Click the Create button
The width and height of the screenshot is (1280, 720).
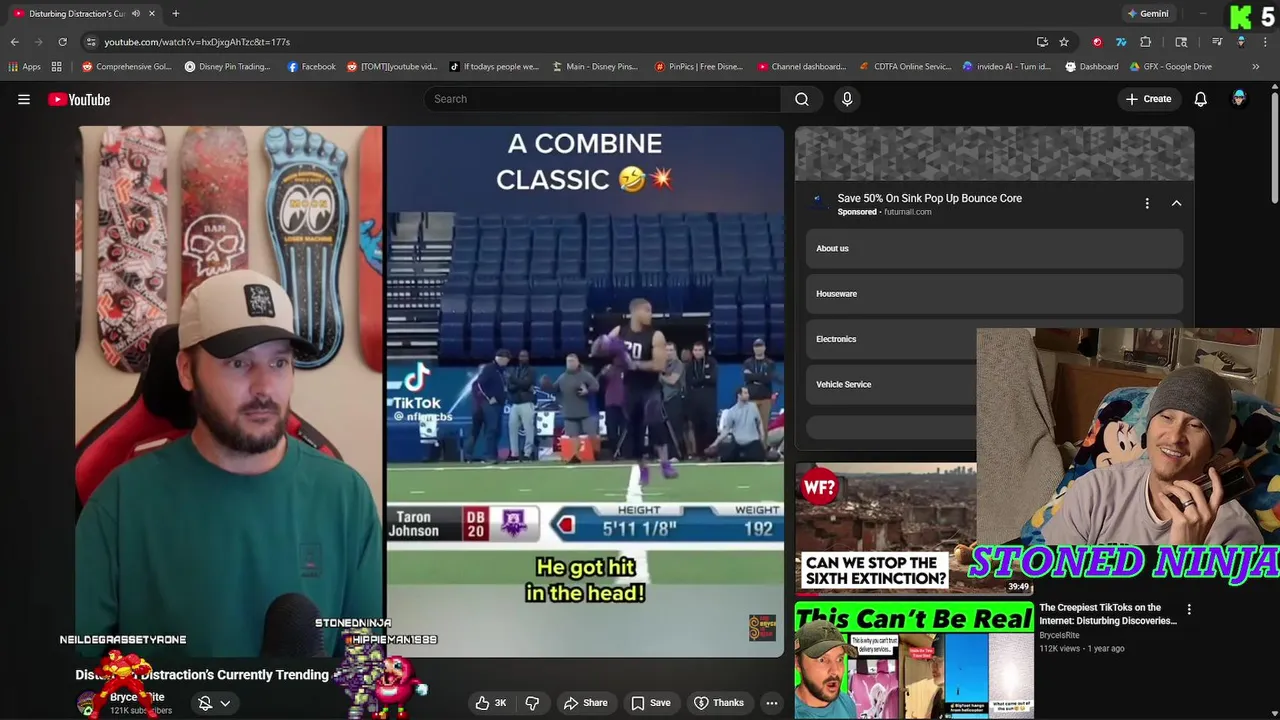tap(1148, 99)
